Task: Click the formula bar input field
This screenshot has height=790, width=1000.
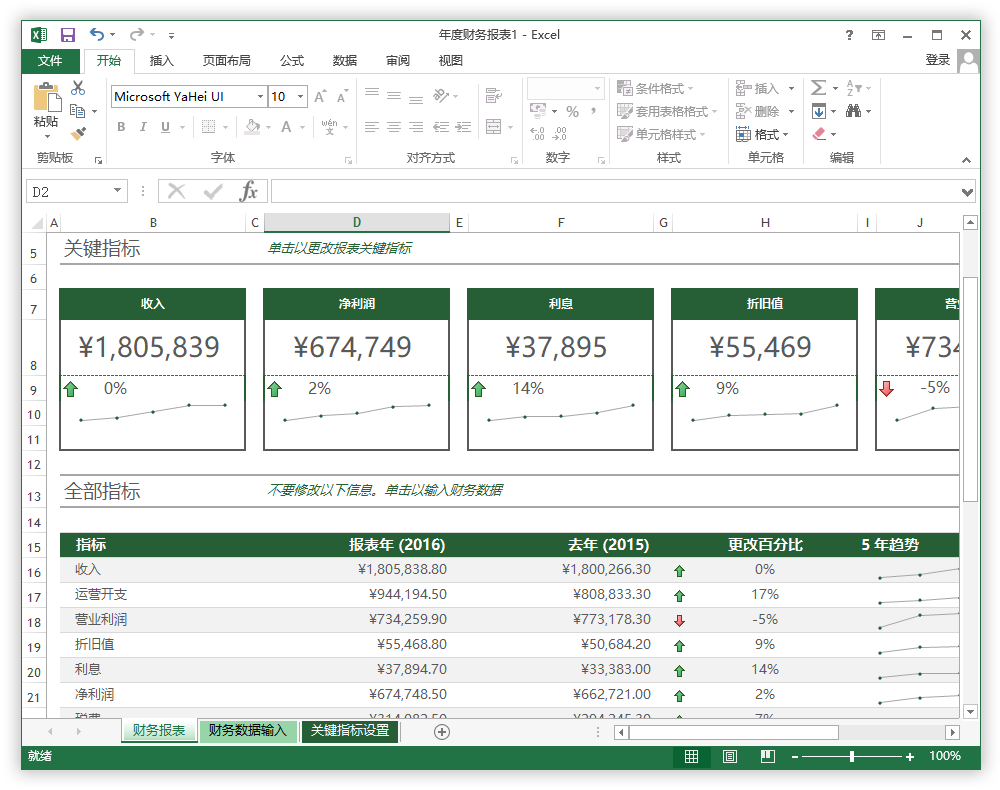Action: (x=615, y=191)
